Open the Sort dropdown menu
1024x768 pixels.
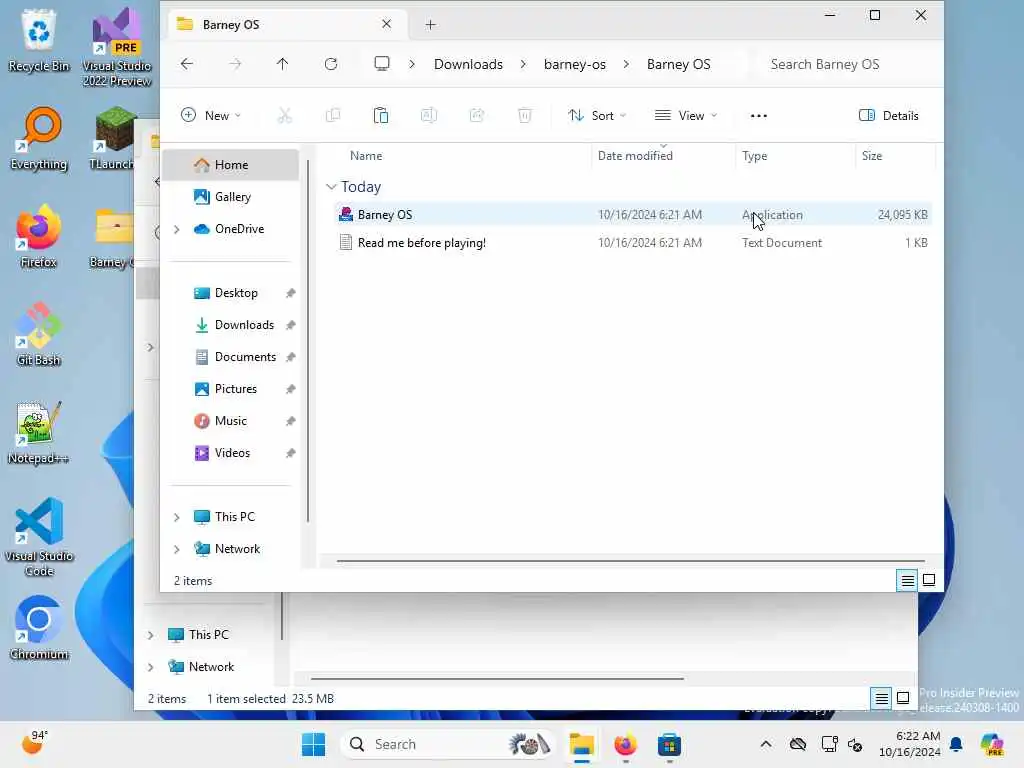pyautogui.click(x=597, y=116)
